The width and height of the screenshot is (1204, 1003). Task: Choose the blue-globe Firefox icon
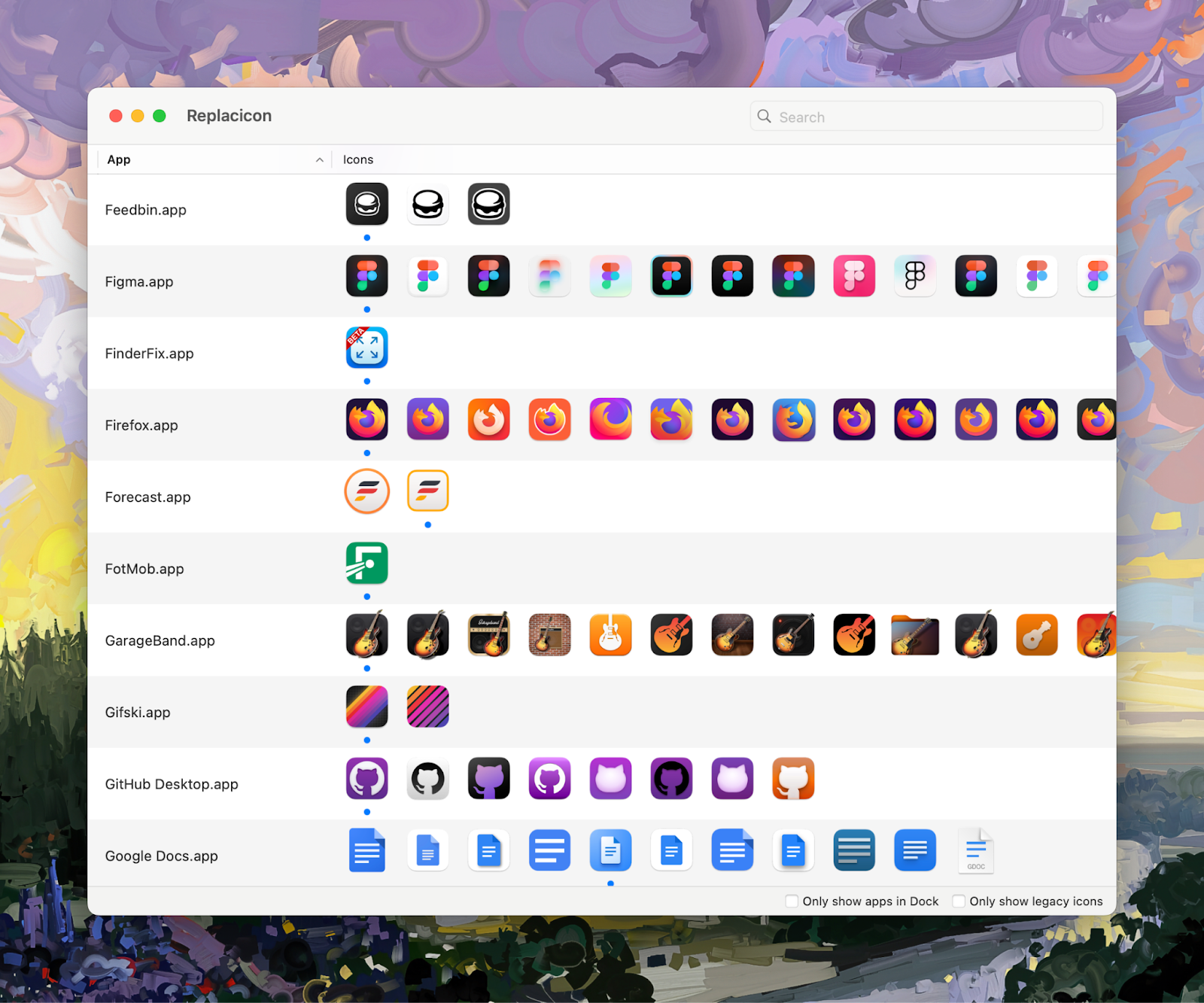[793, 419]
